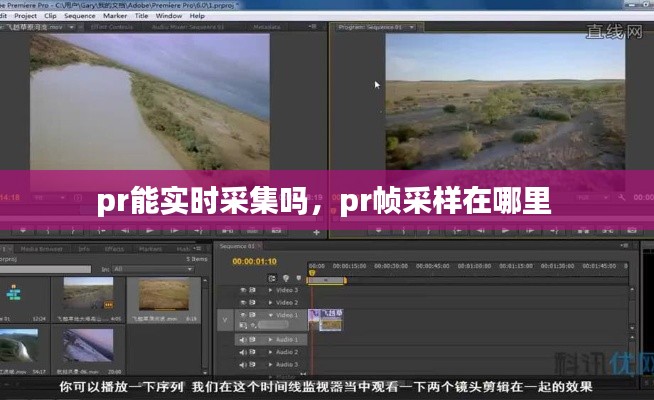Expand the Video 2 track
Viewport: 654px width, 400px height.
(270, 302)
